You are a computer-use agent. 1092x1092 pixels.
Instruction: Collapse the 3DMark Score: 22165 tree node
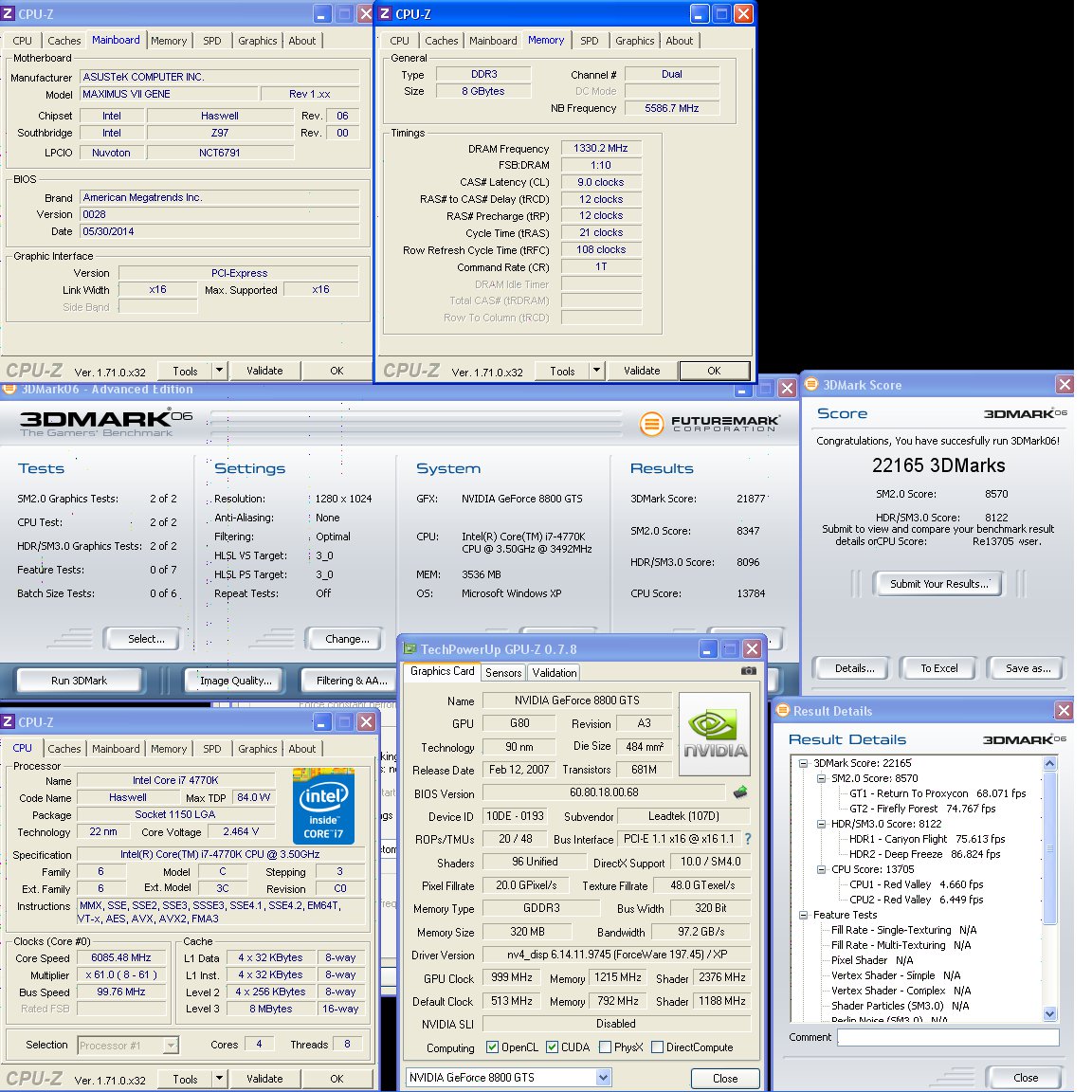(x=803, y=763)
